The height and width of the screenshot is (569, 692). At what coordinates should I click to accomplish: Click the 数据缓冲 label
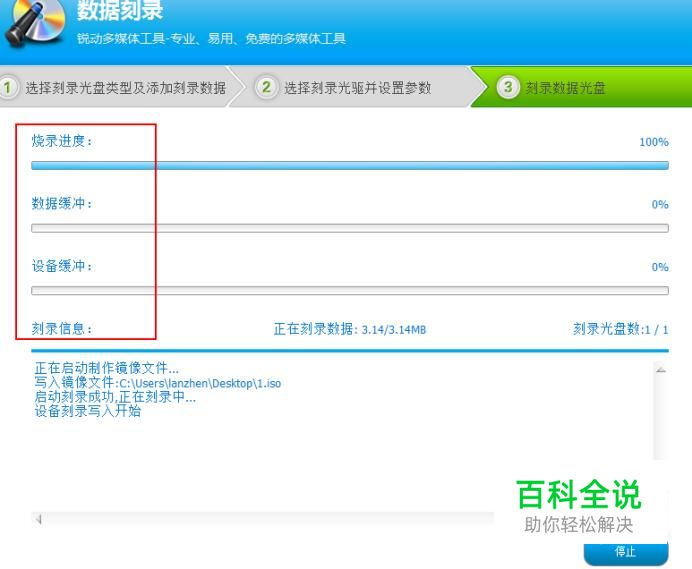coord(62,203)
